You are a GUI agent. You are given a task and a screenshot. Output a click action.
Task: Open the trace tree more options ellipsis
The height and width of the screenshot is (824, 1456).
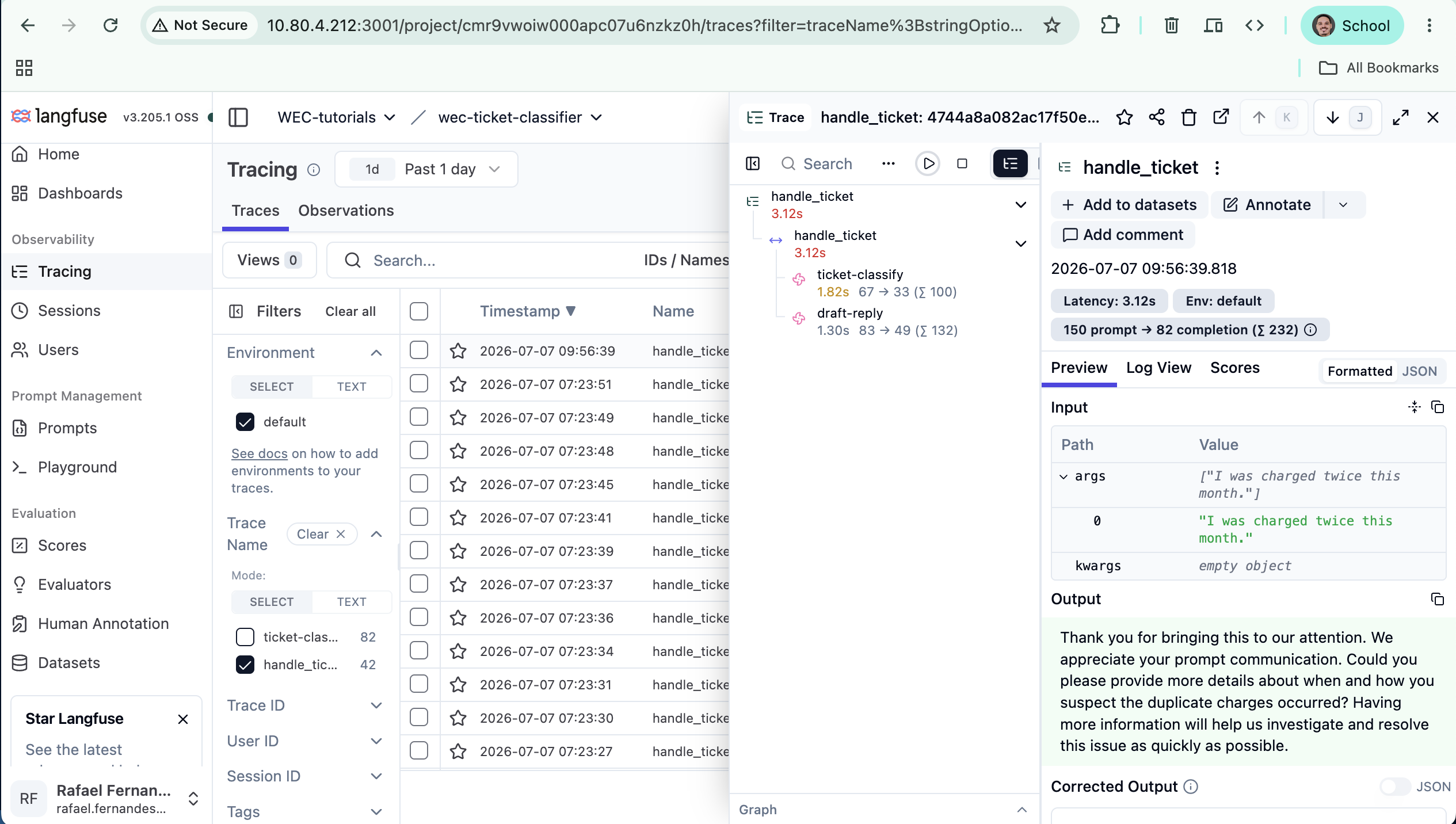point(889,164)
